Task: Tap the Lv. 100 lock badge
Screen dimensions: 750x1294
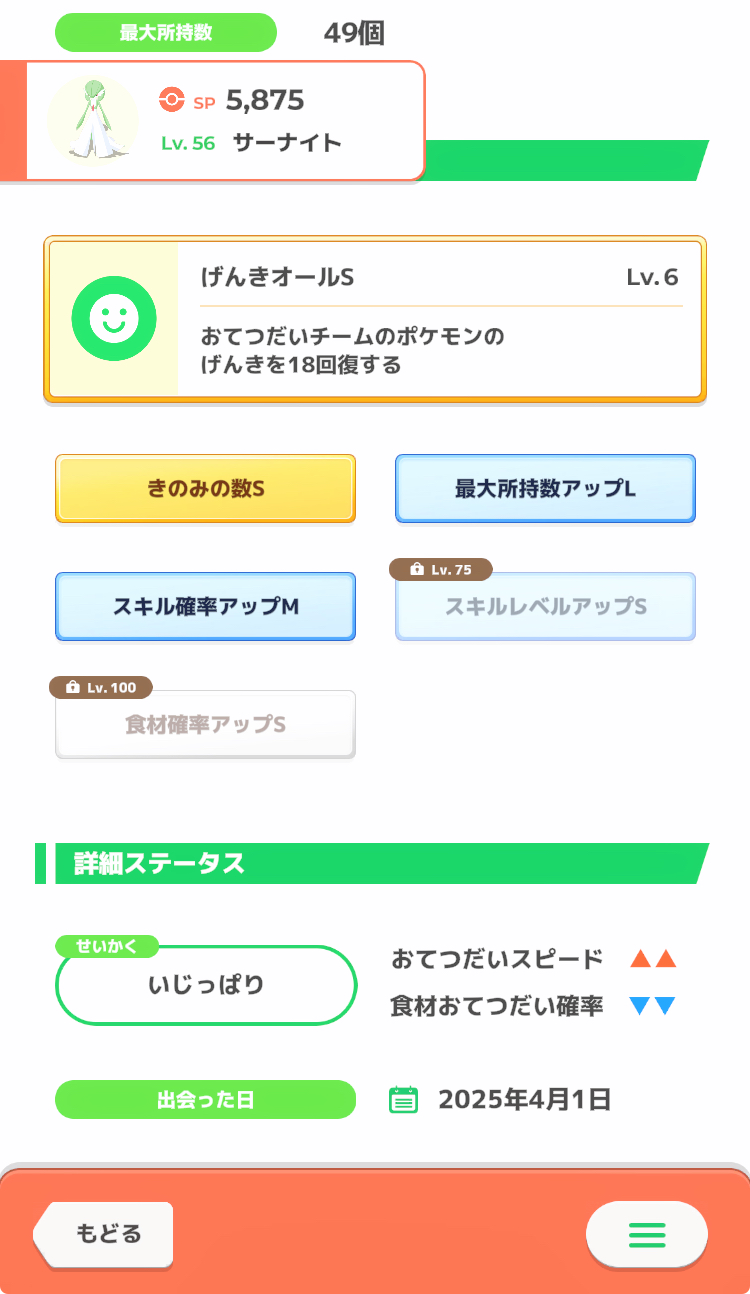Action: [101, 687]
